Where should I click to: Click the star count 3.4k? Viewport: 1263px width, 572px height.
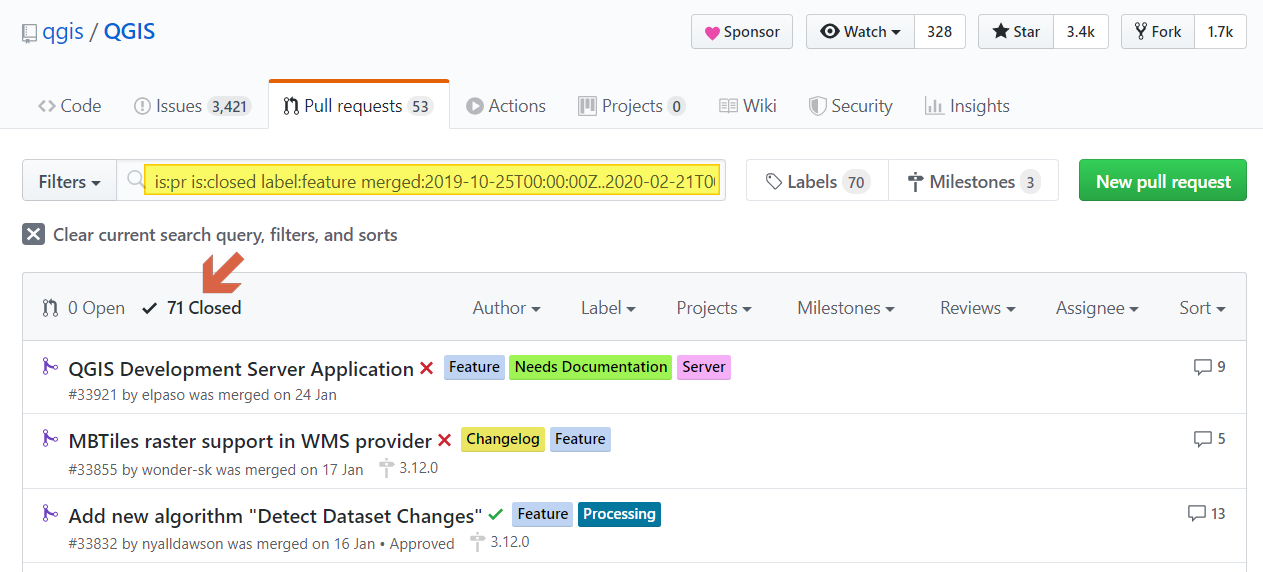point(1080,32)
